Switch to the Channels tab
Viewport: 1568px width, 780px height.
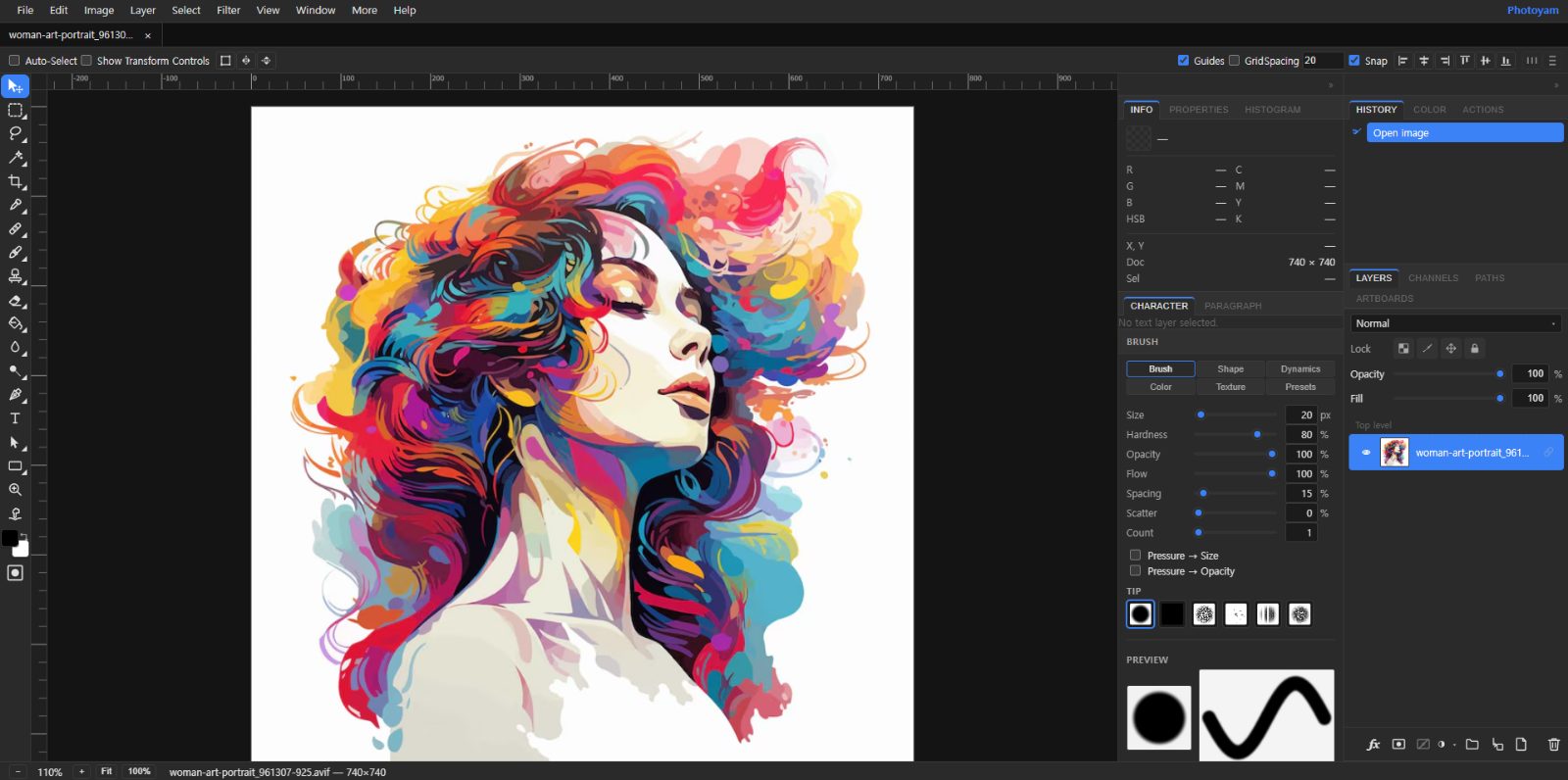(1433, 278)
